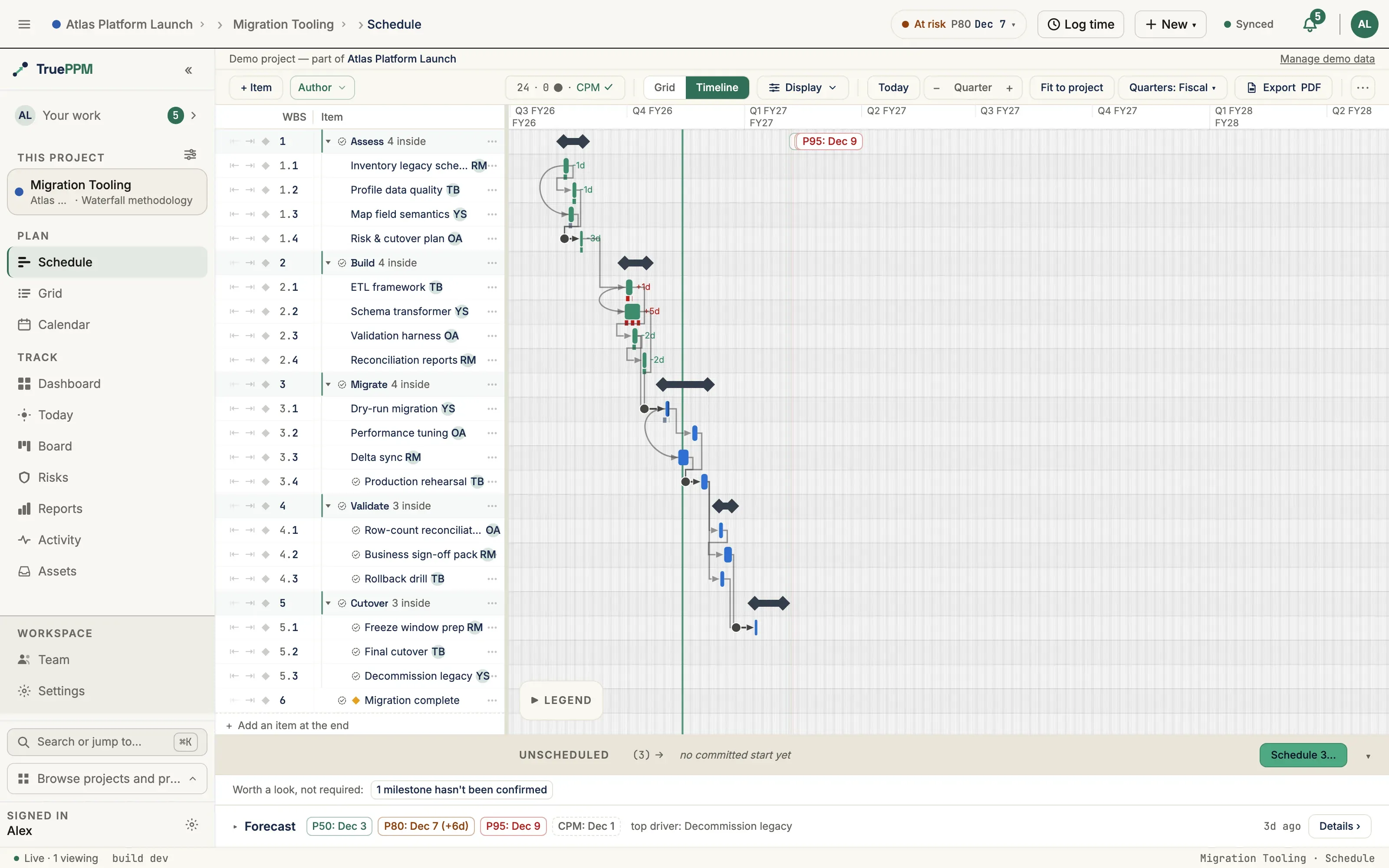Image resolution: width=1389 pixels, height=868 pixels.
Task: Open the Dashboard page
Action: tap(107, 384)
